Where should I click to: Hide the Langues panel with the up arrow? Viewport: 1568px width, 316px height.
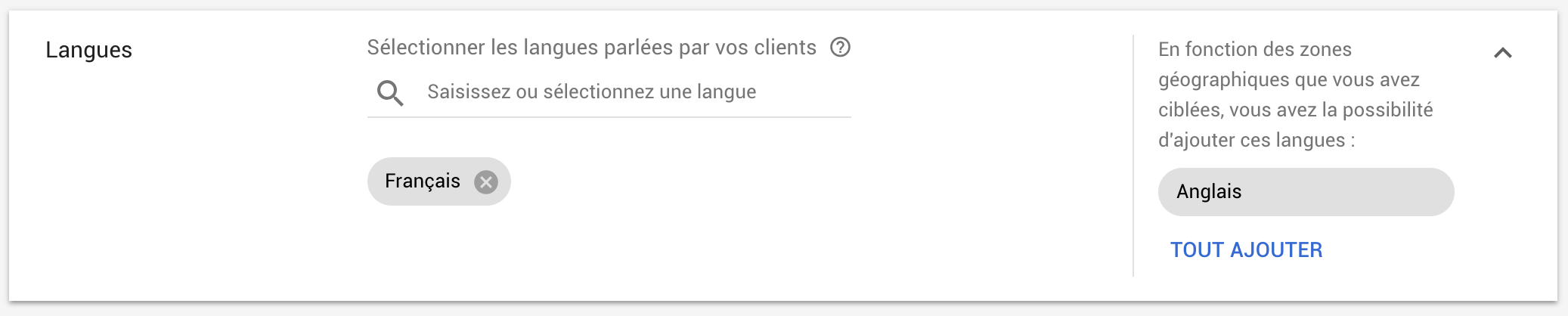tap(1502, 53)
